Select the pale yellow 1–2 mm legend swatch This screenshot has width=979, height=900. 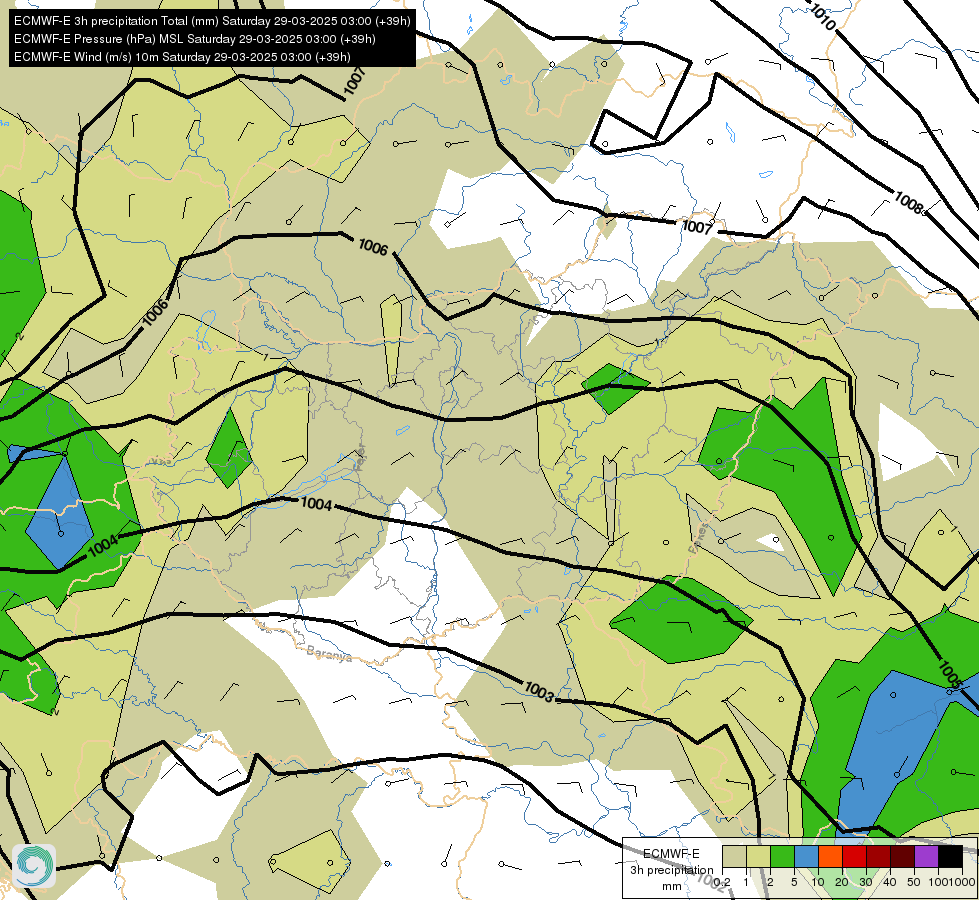[x=758, y=856]
